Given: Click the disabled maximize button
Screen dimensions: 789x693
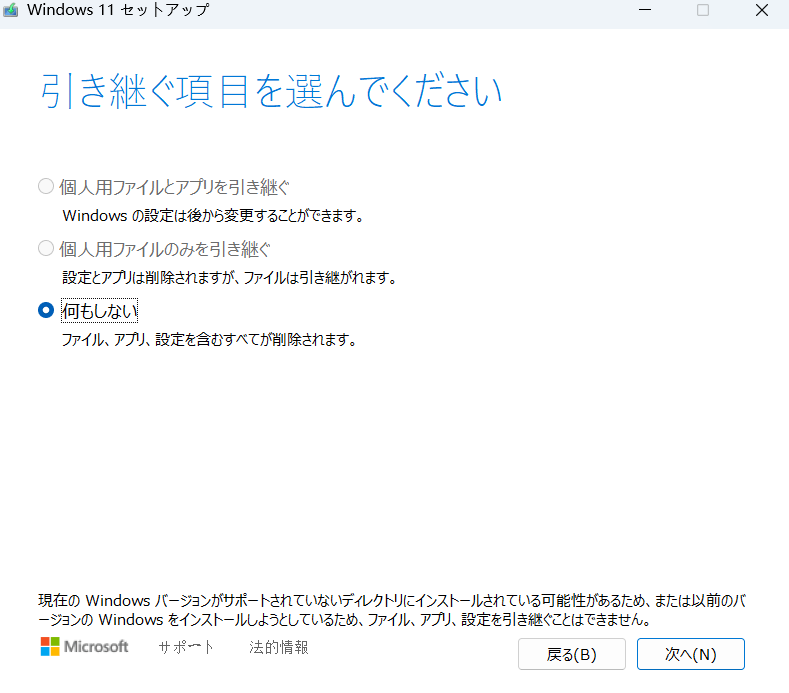Looking at the screenshot, I should pos(703,10).
